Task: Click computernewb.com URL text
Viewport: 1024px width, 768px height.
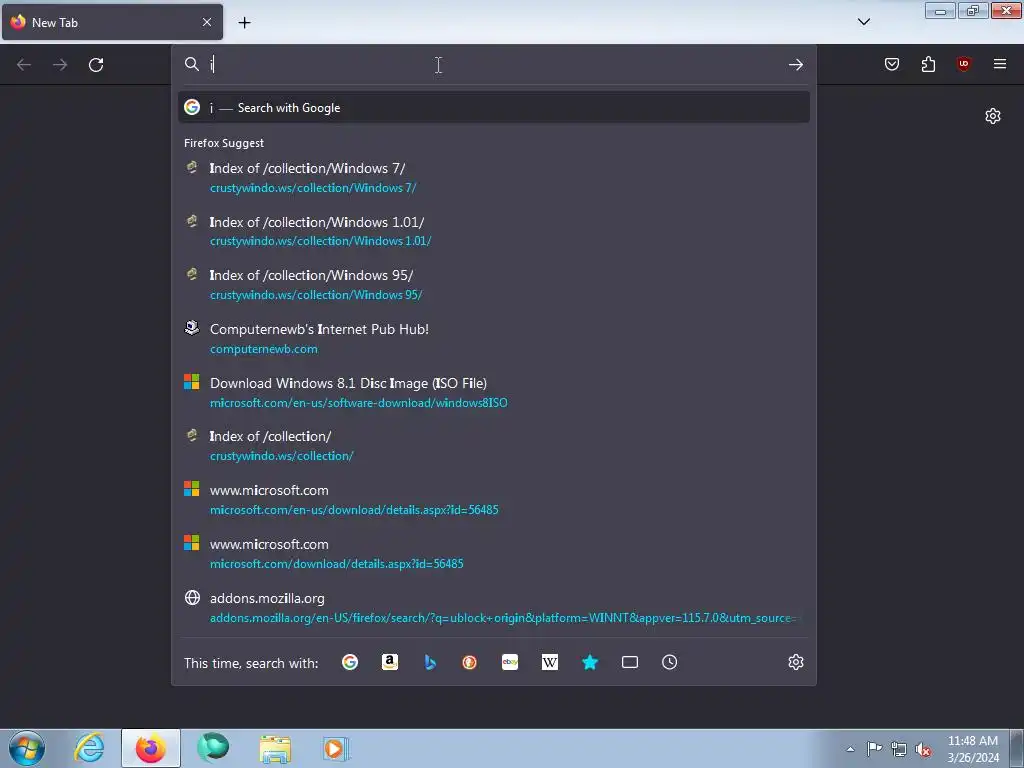Action: pos(264,349)
